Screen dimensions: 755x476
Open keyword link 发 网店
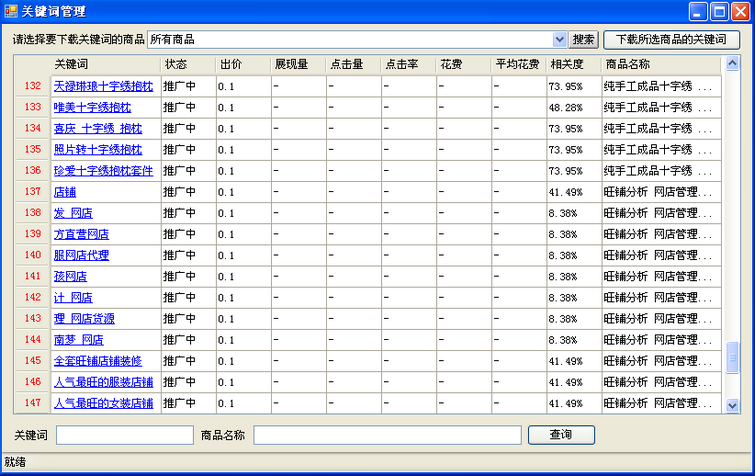pos(73,213)
